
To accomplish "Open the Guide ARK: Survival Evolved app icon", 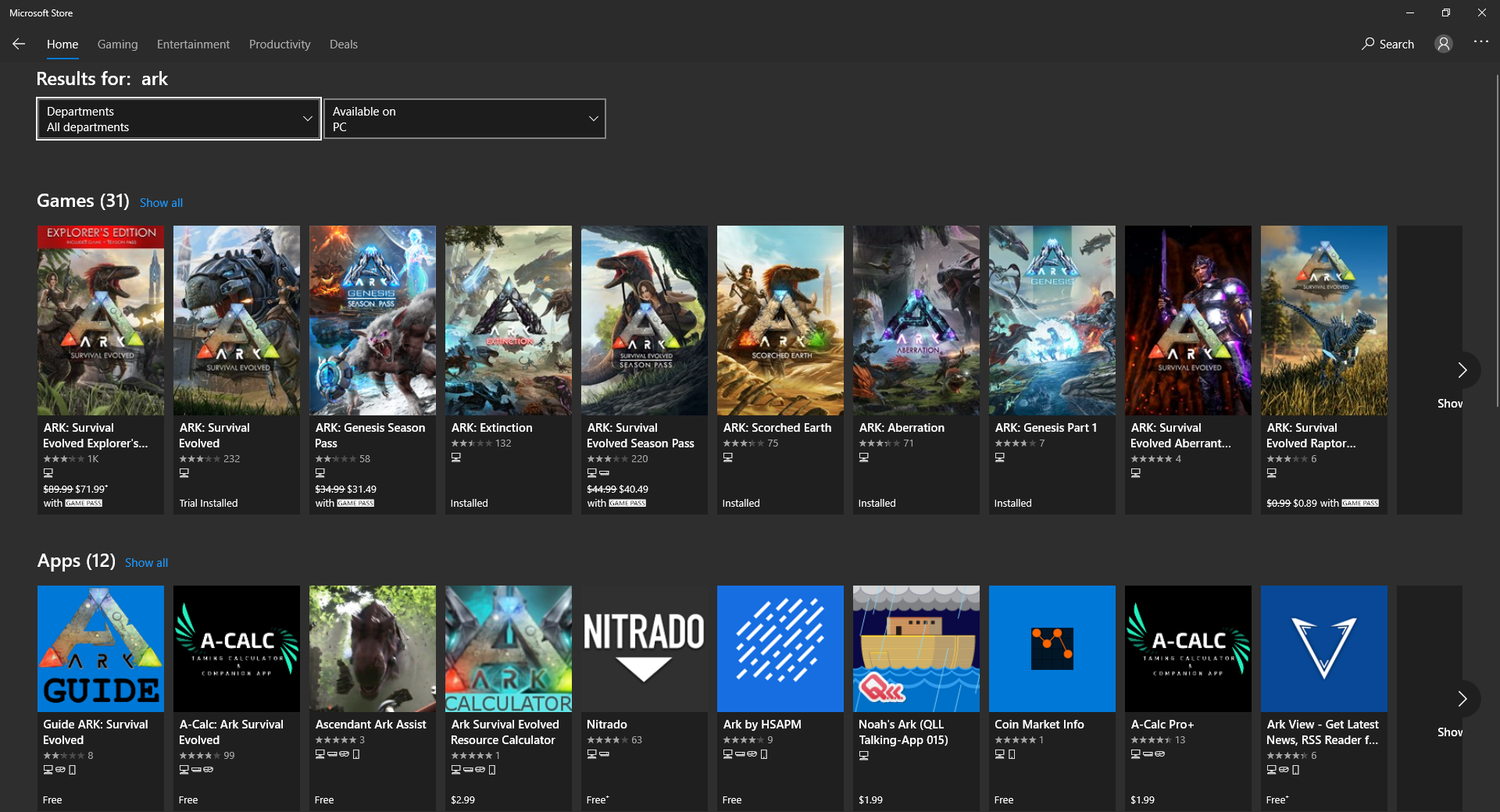I will 101,649.
